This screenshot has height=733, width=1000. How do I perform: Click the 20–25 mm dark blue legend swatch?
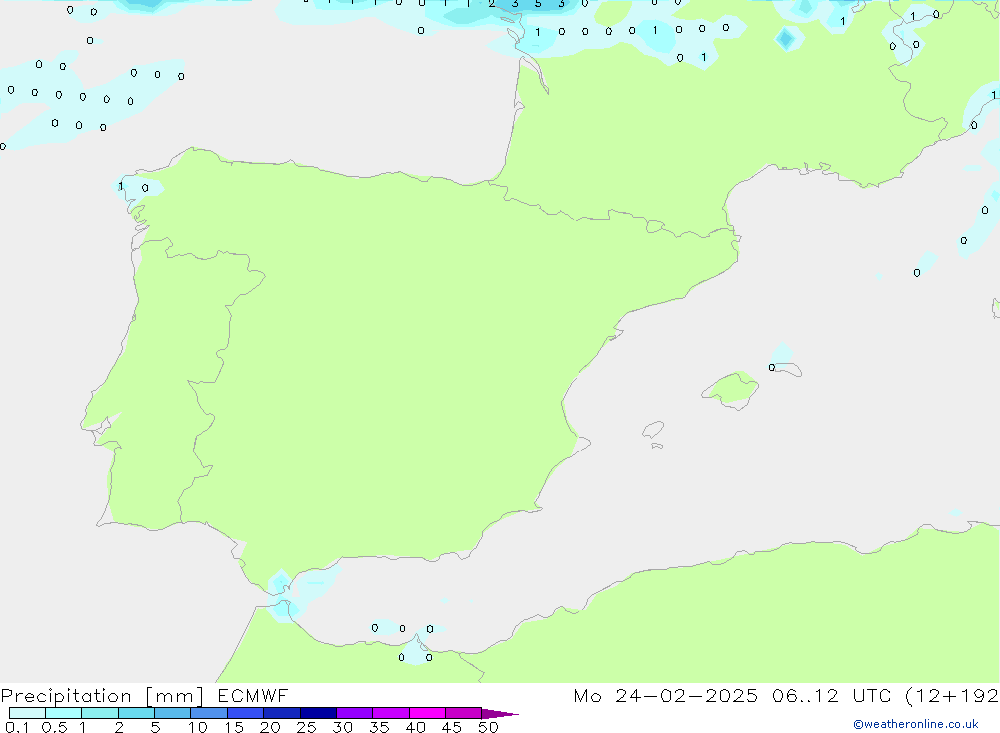tap(281, 713)
